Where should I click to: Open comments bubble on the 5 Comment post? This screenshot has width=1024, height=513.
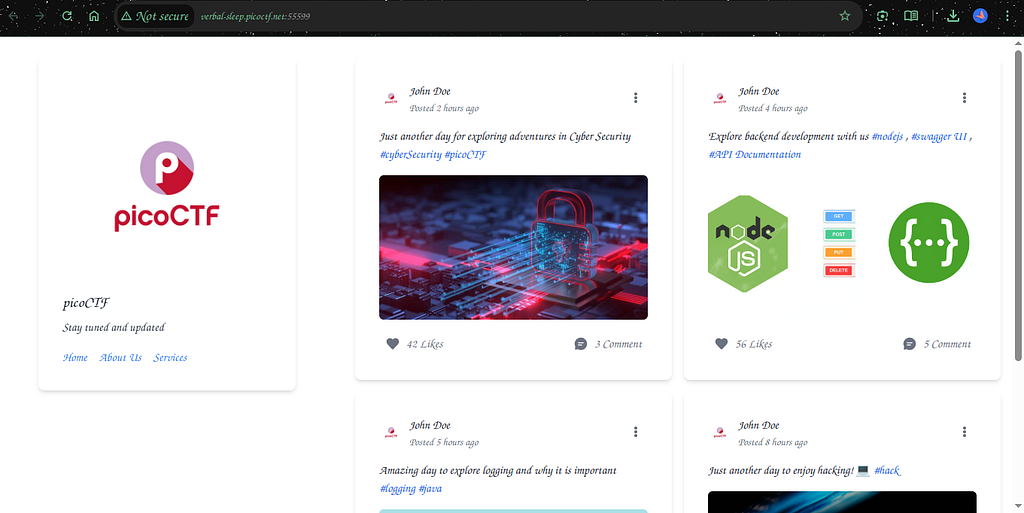pyautogui.click(x=909, y=344)
